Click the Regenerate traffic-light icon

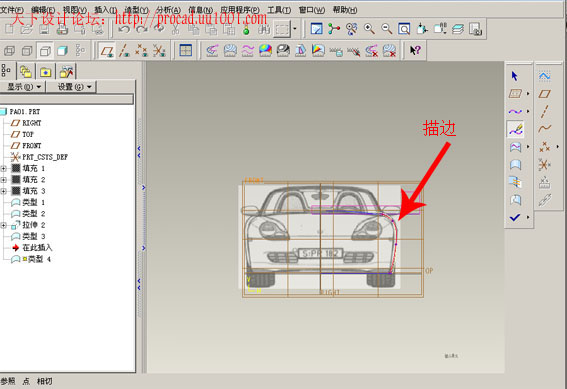coord(246,29)
